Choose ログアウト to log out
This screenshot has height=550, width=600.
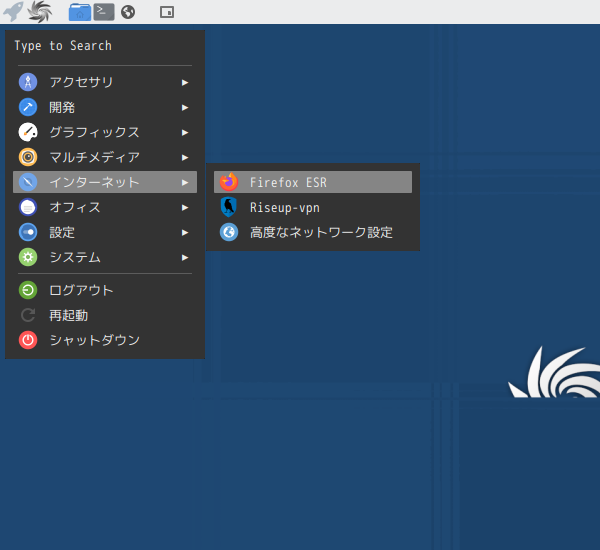click(105, 290)
